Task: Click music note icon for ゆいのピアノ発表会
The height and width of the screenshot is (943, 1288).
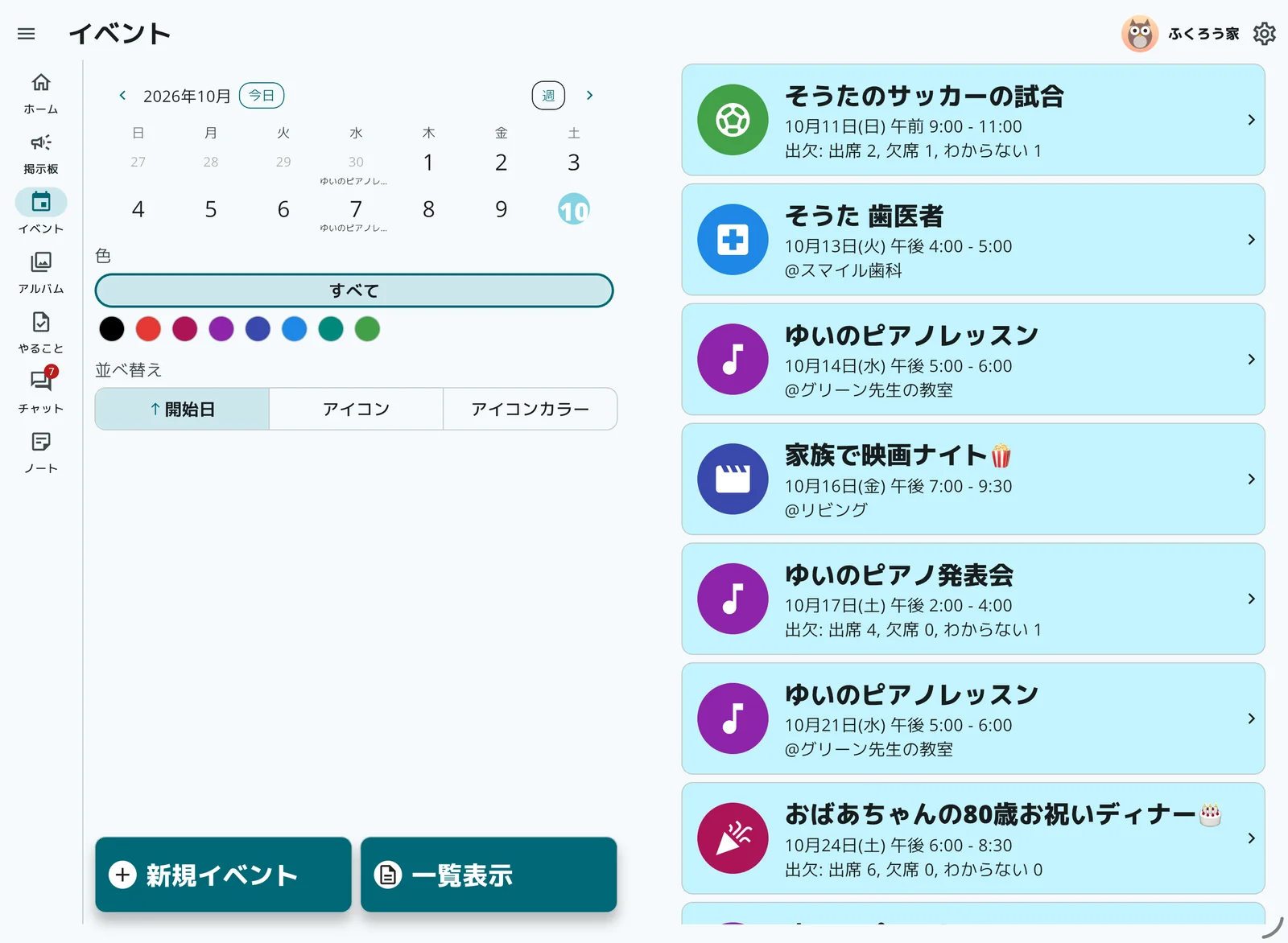Action: tap(733, 599)
